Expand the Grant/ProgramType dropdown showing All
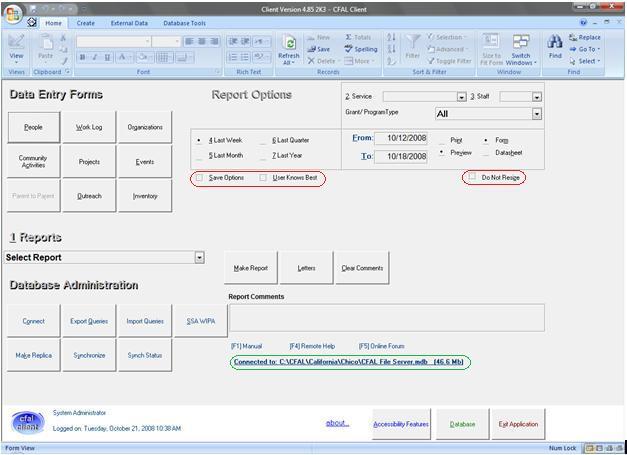 point(537,114)
